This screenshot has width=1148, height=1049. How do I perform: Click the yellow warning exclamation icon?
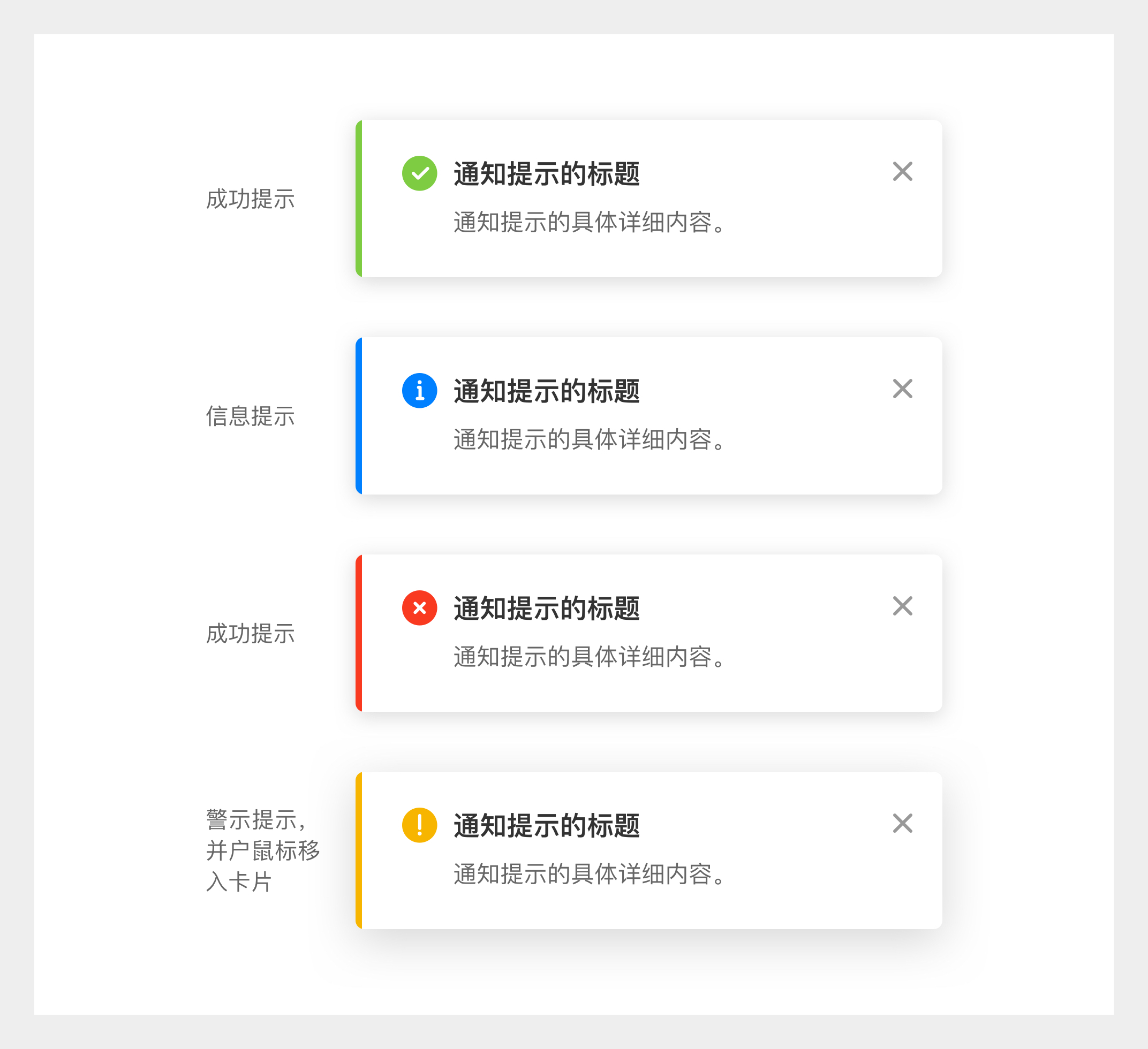pyautogui.click(x=419, y=825)
